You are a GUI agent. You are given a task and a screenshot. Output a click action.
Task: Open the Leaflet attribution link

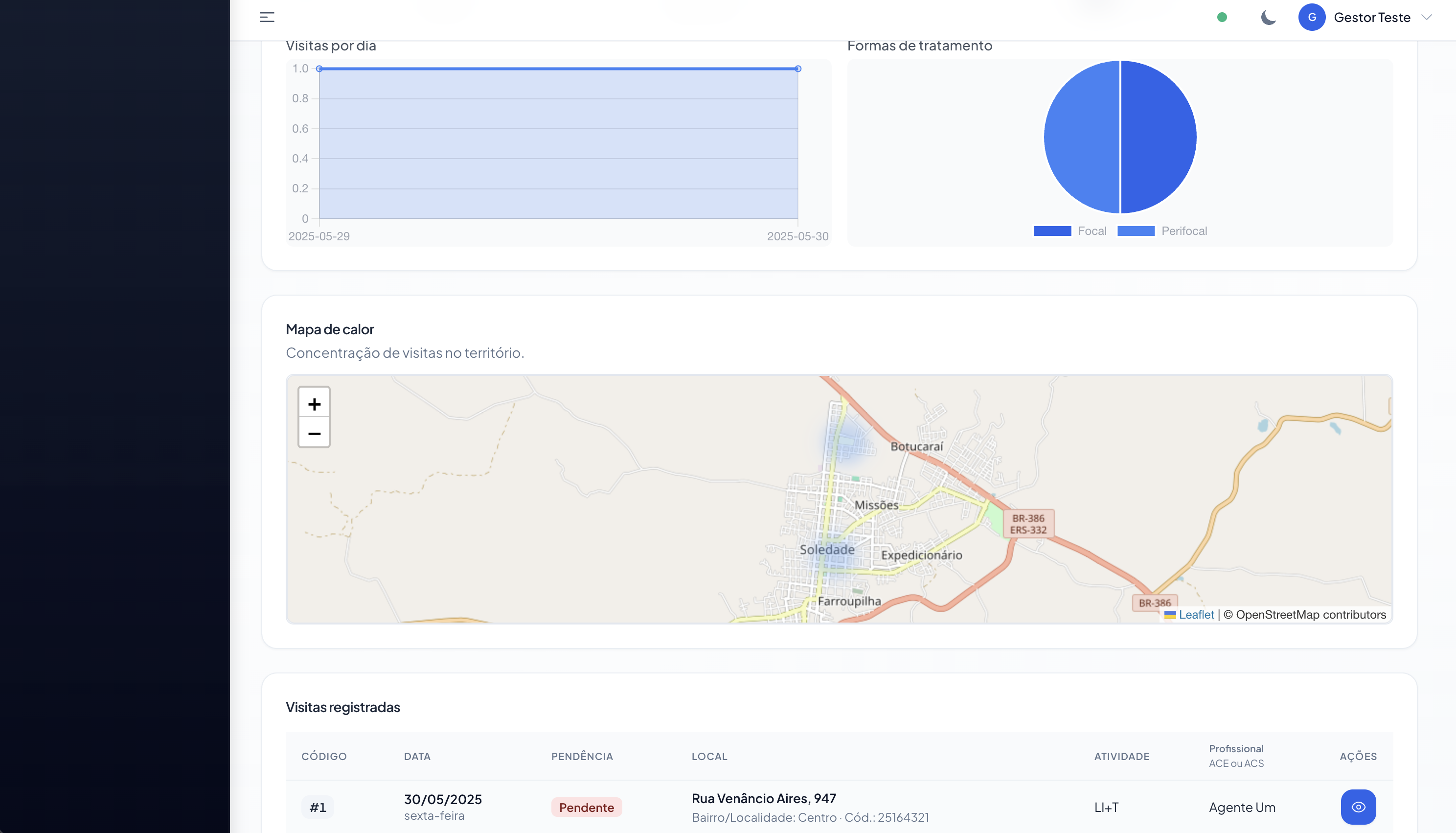coord(1196,614)
